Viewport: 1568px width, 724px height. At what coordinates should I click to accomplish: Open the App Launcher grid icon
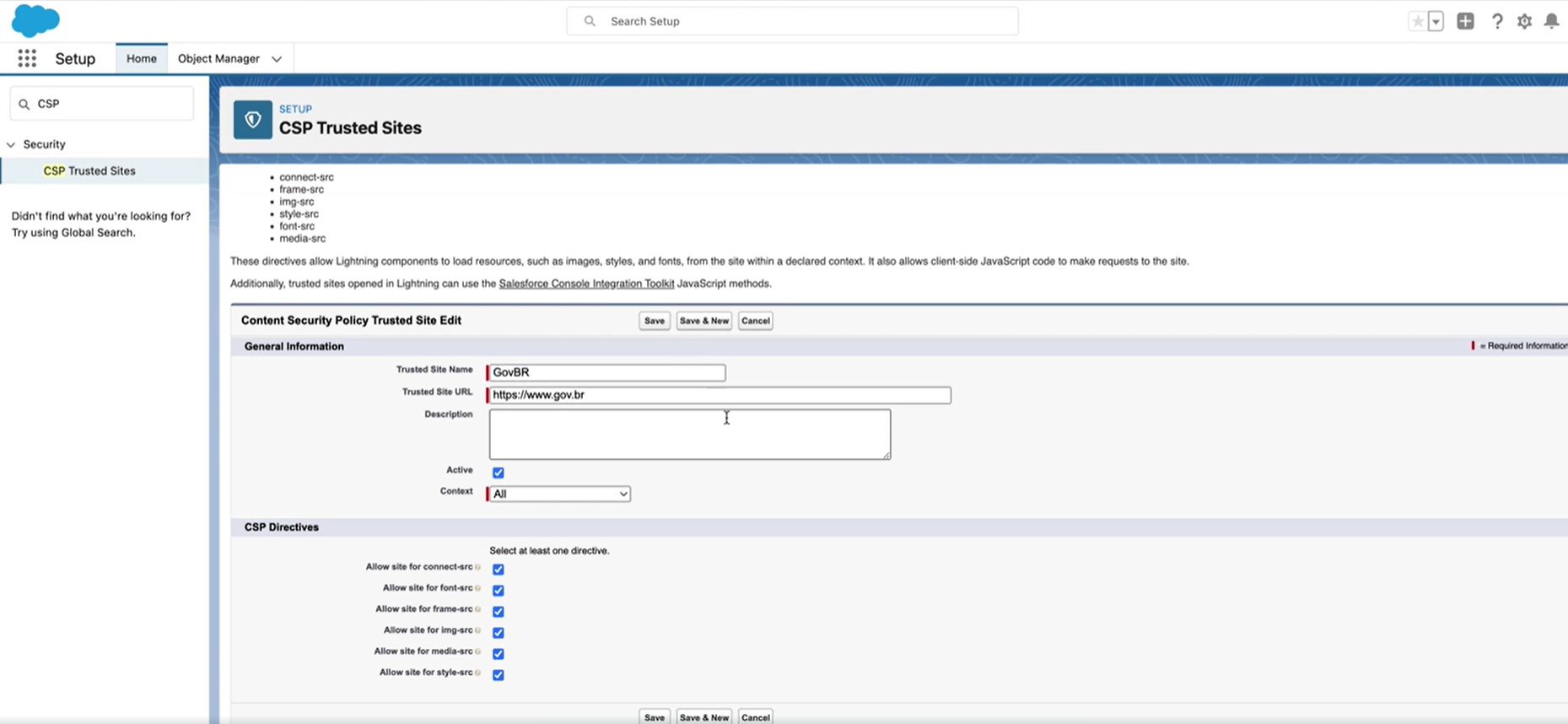tap(27, 58)
